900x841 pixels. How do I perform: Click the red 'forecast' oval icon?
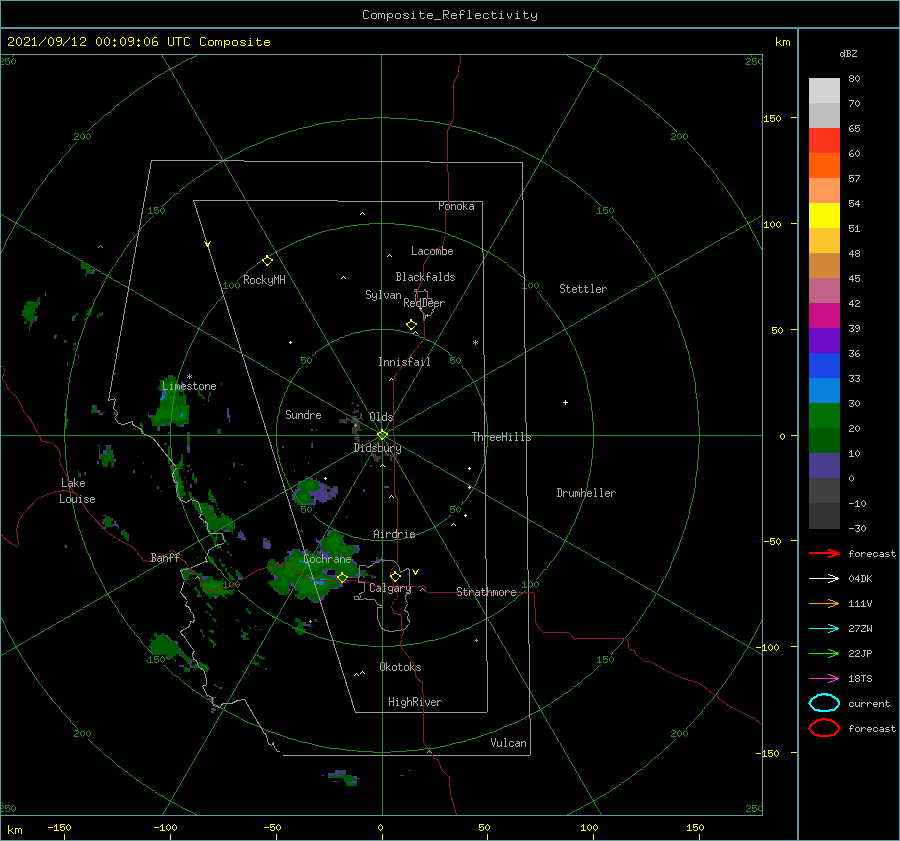[x=824, y=728]
